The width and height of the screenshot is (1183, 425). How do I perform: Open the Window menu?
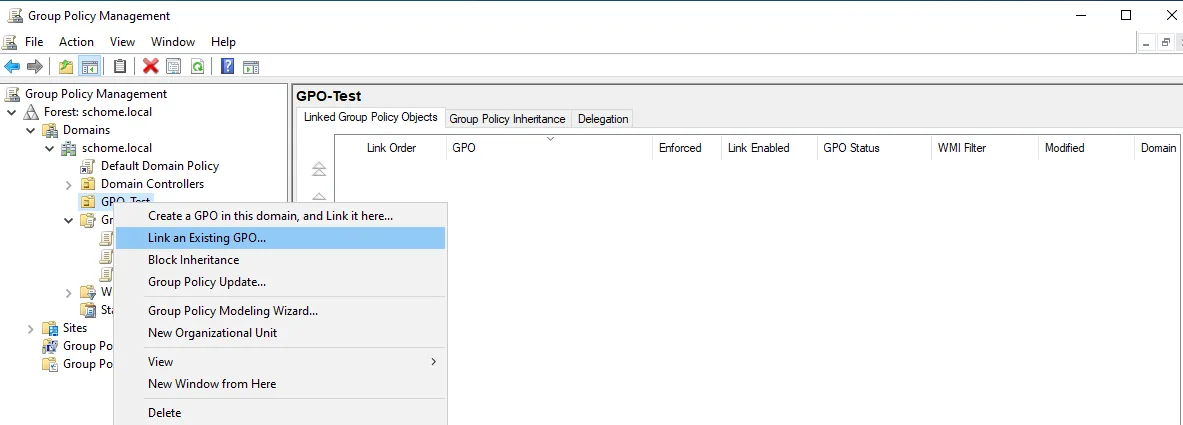pyautogui.click(x=173, y=42)
